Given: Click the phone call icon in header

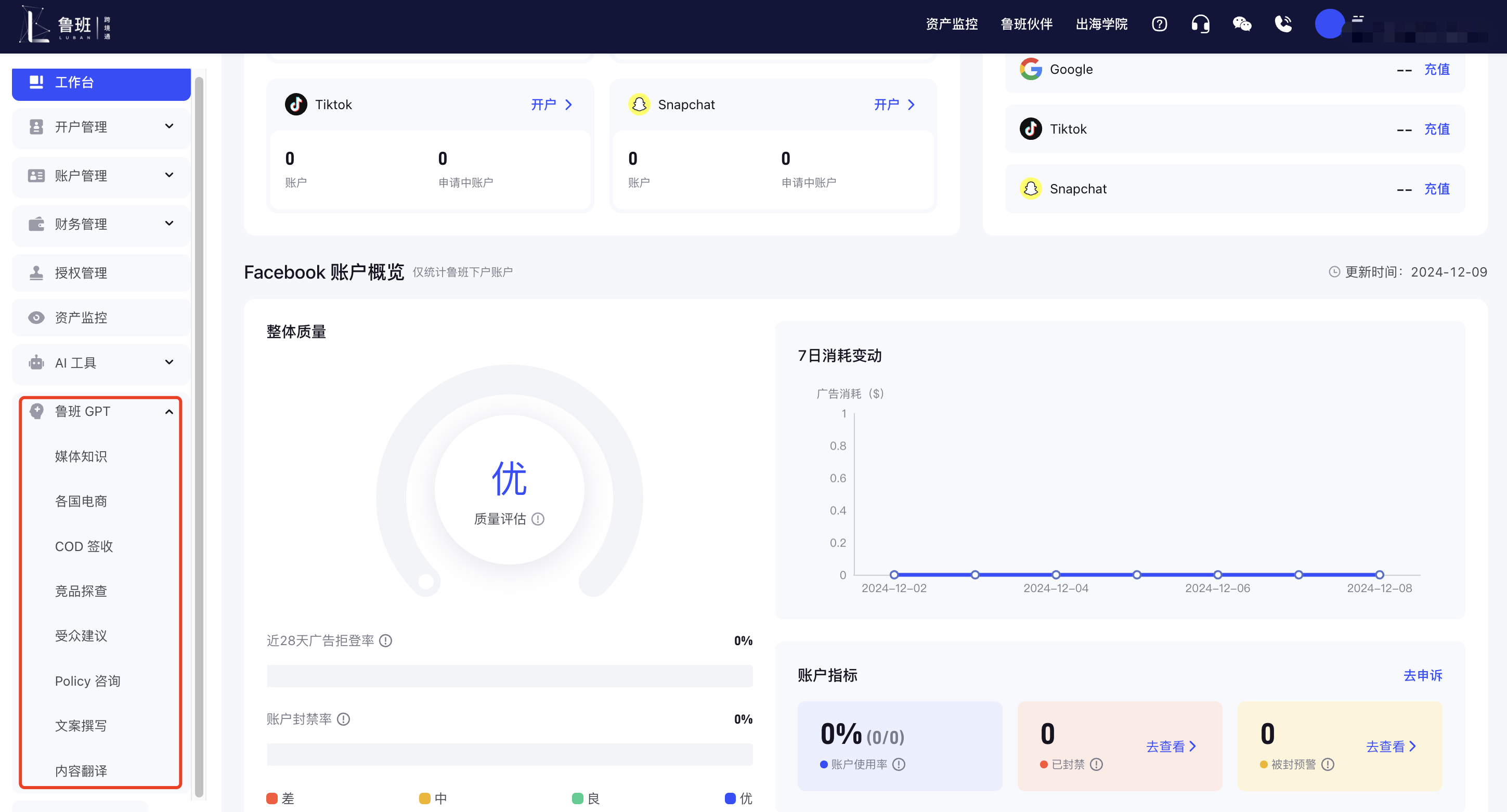Looking at the screenshot, I should point(1283,24).
